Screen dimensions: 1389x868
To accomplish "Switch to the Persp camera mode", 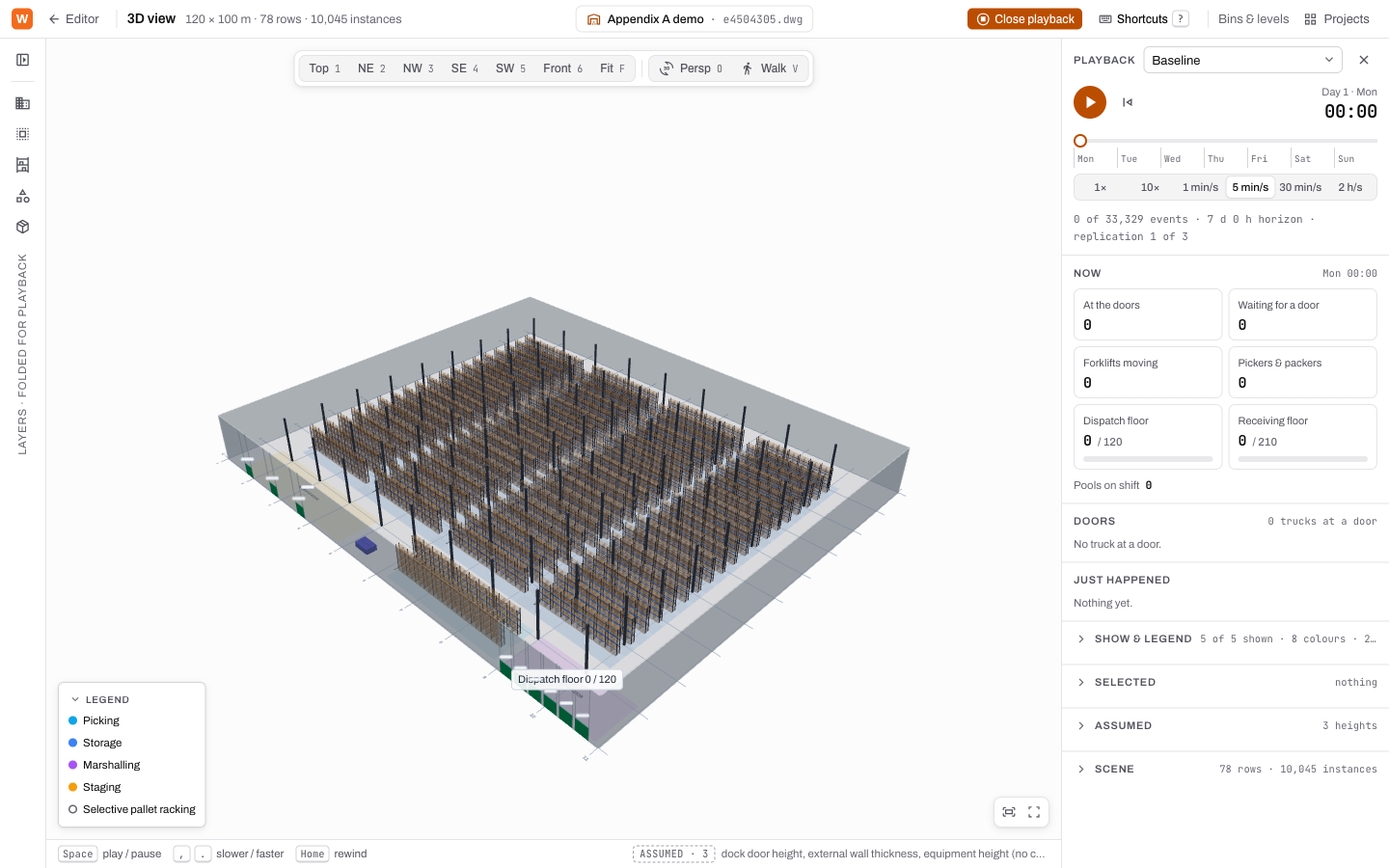I will [691, 68].
